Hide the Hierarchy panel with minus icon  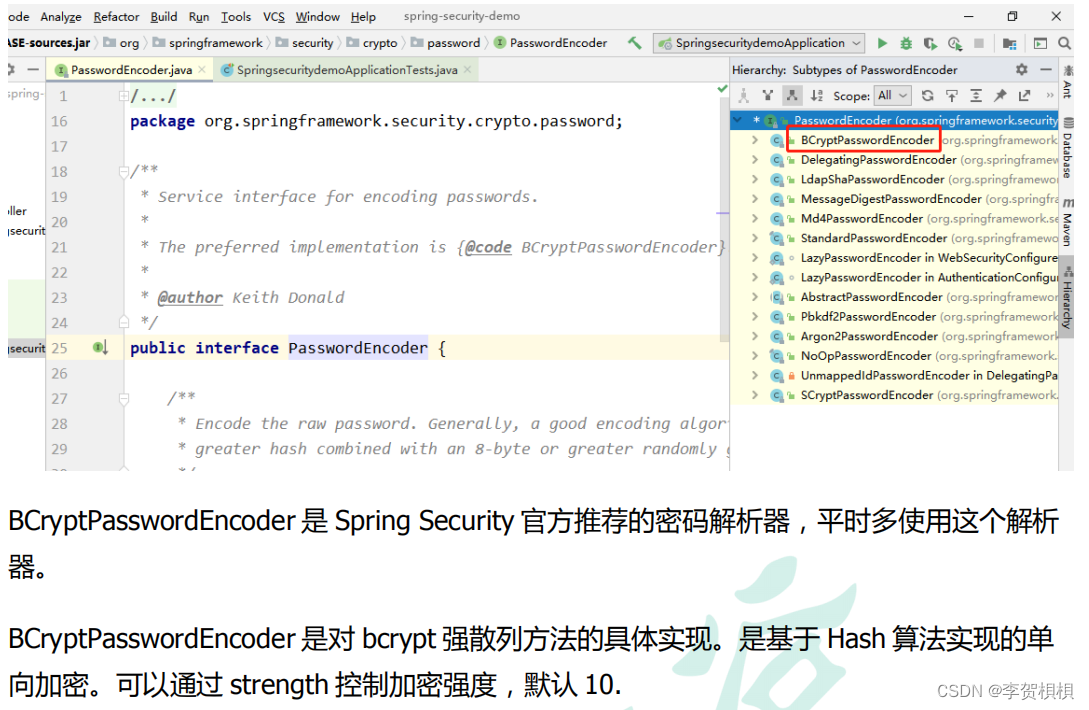[1045, 69]
